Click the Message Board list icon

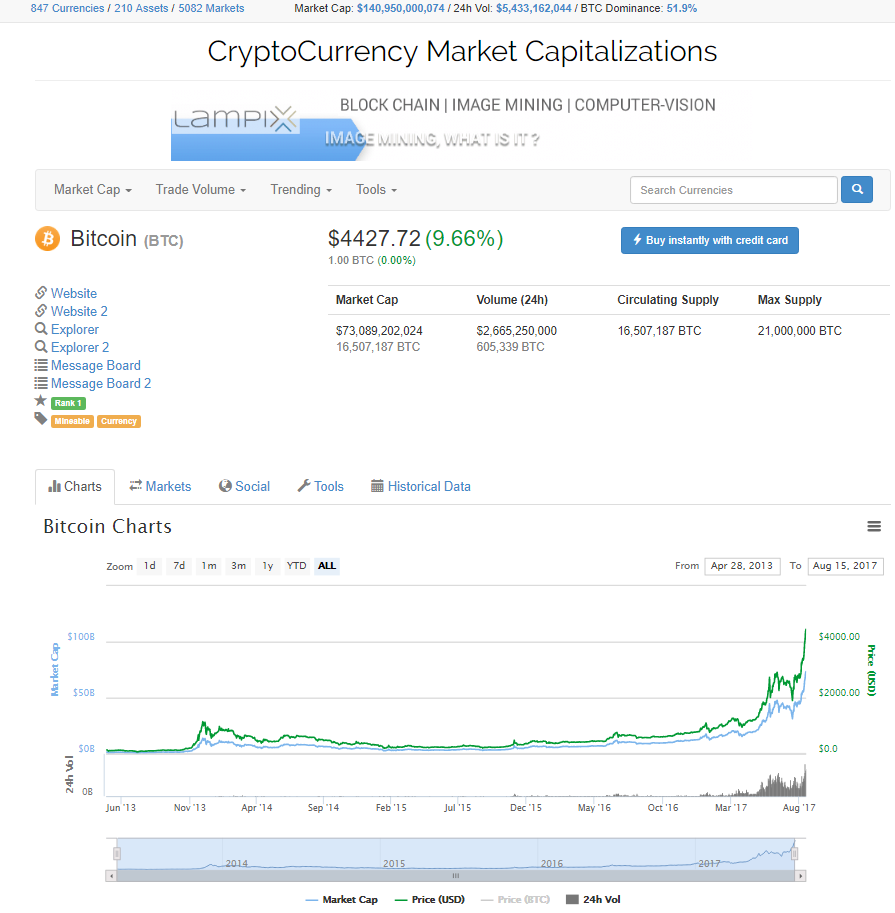(41, 365)
